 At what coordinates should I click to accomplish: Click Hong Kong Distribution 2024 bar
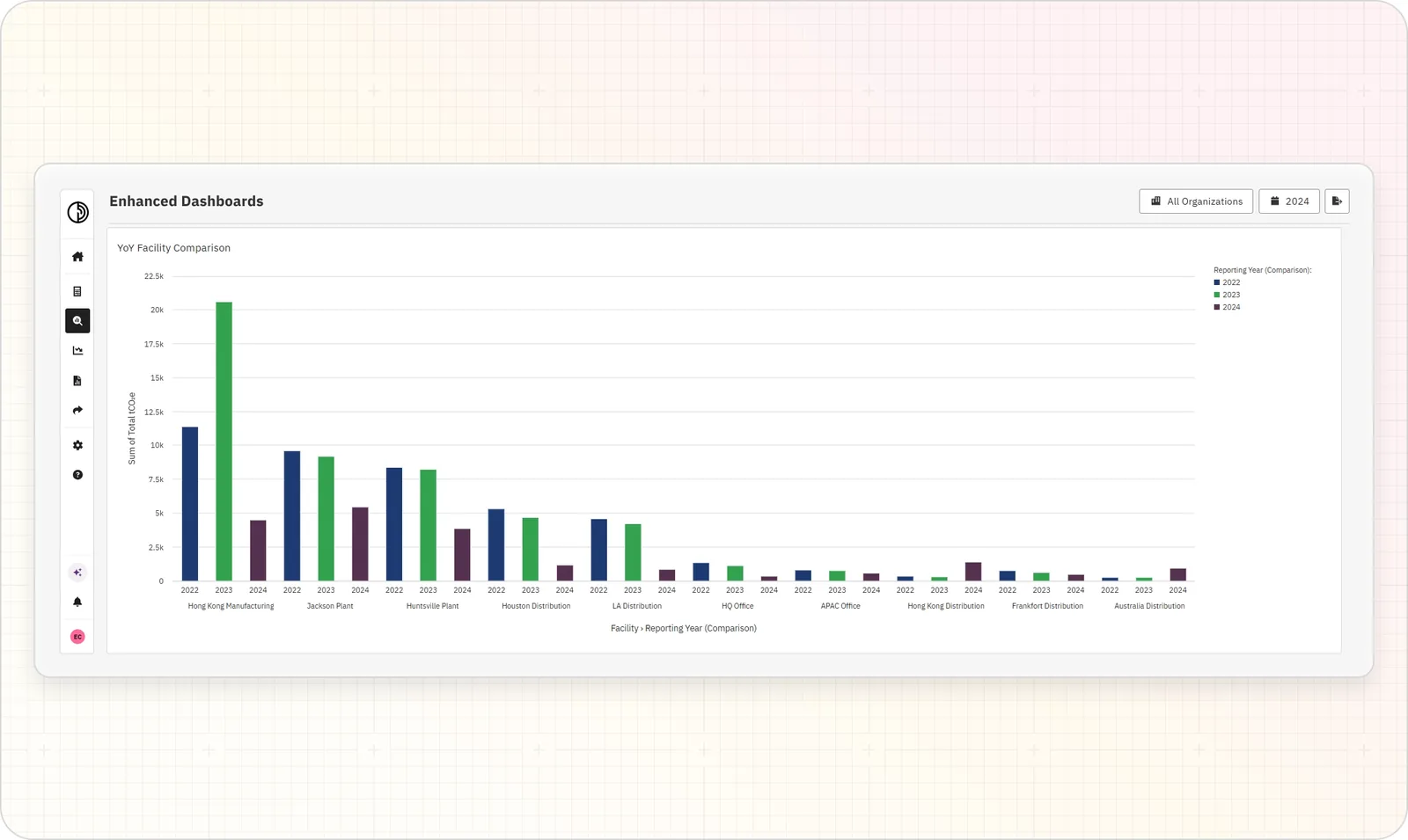(x=973, y=572)
